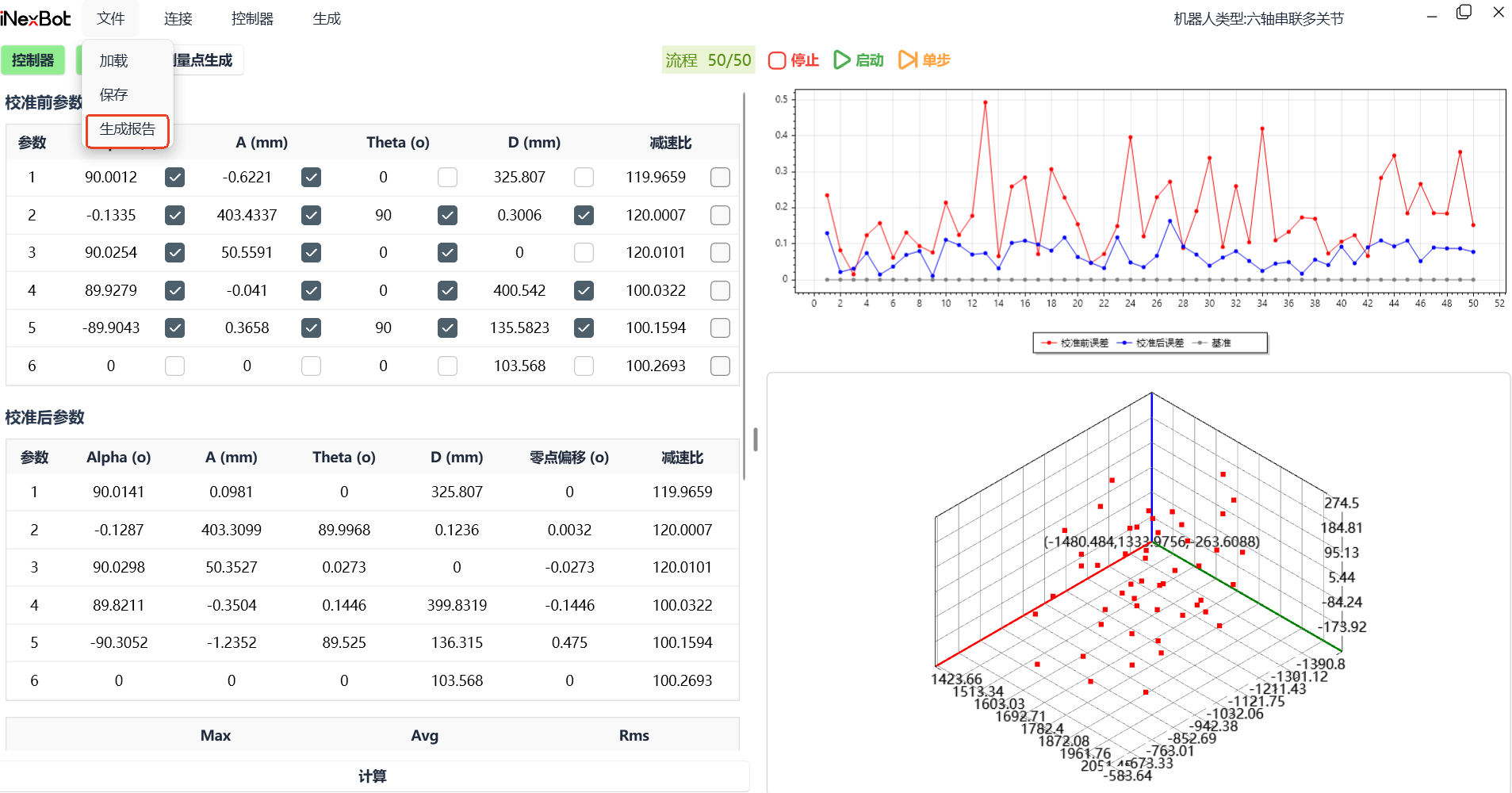The image size is (1512, 793).
Task: Click the red pre-calibration error legend marker
Action: click(1051, 343)
